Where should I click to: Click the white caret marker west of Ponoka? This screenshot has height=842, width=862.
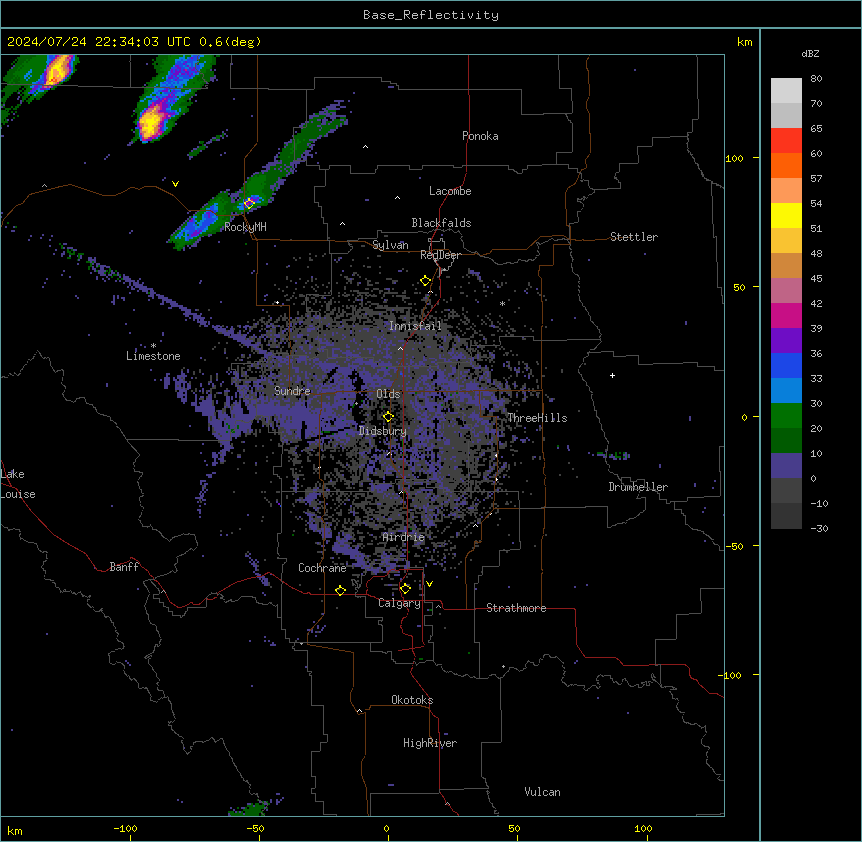click(366, 147)
